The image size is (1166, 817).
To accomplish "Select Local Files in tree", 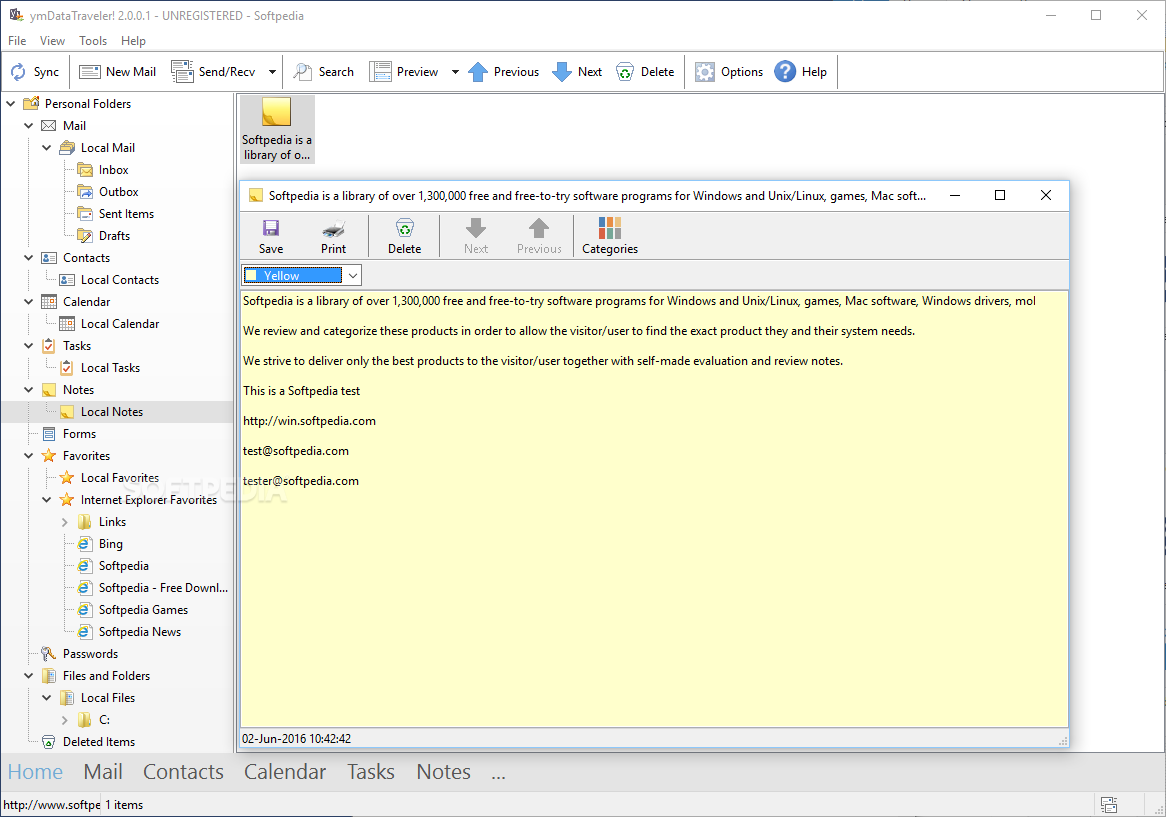I will tap(108, 698).
